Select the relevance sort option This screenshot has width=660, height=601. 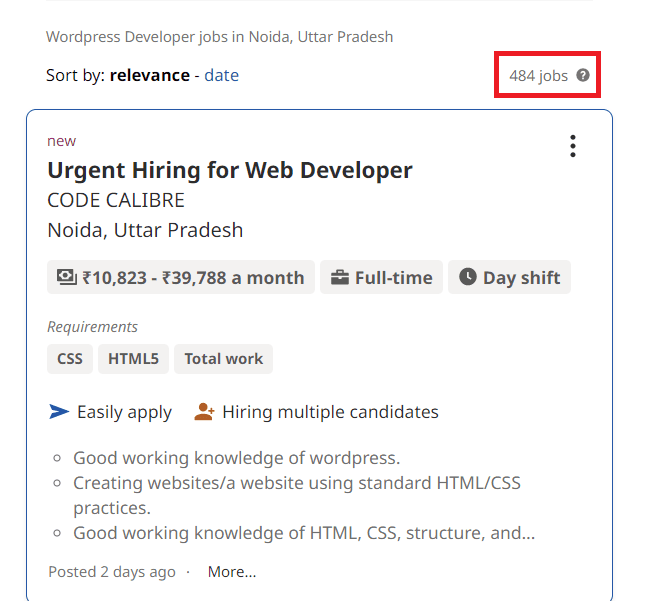[x=150, y=75]
